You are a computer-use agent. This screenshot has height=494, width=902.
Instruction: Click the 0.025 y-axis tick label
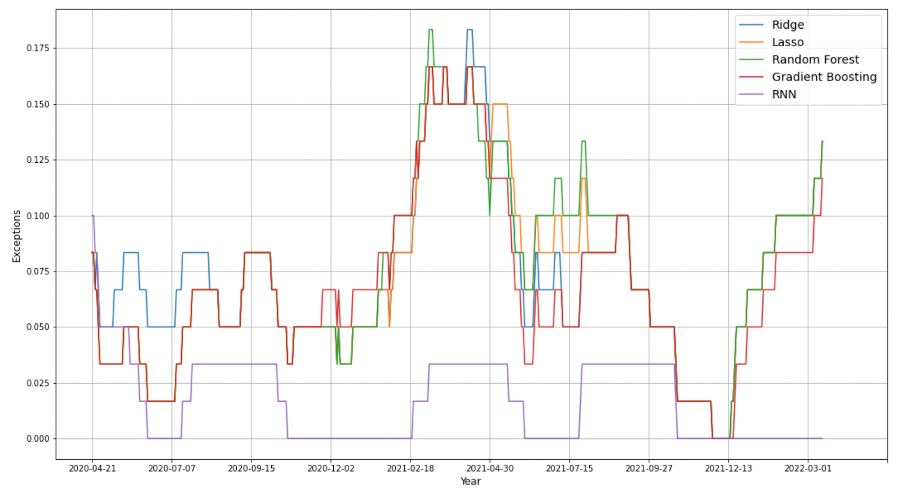(x=38, y=383)
